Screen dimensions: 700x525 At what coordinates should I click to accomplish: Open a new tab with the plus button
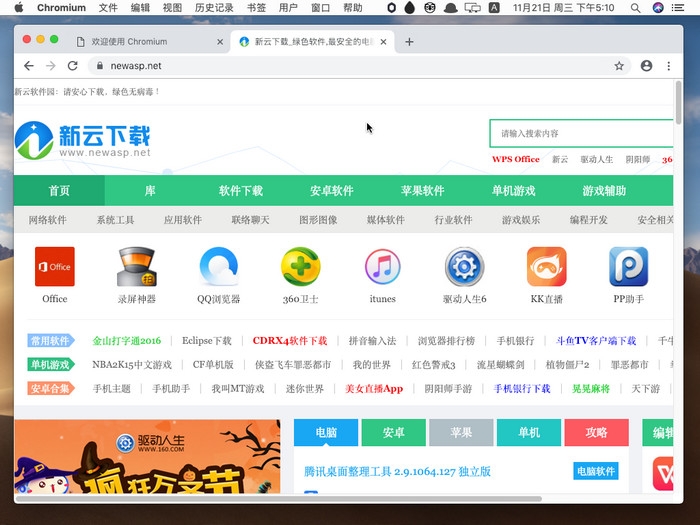point(409,42)
